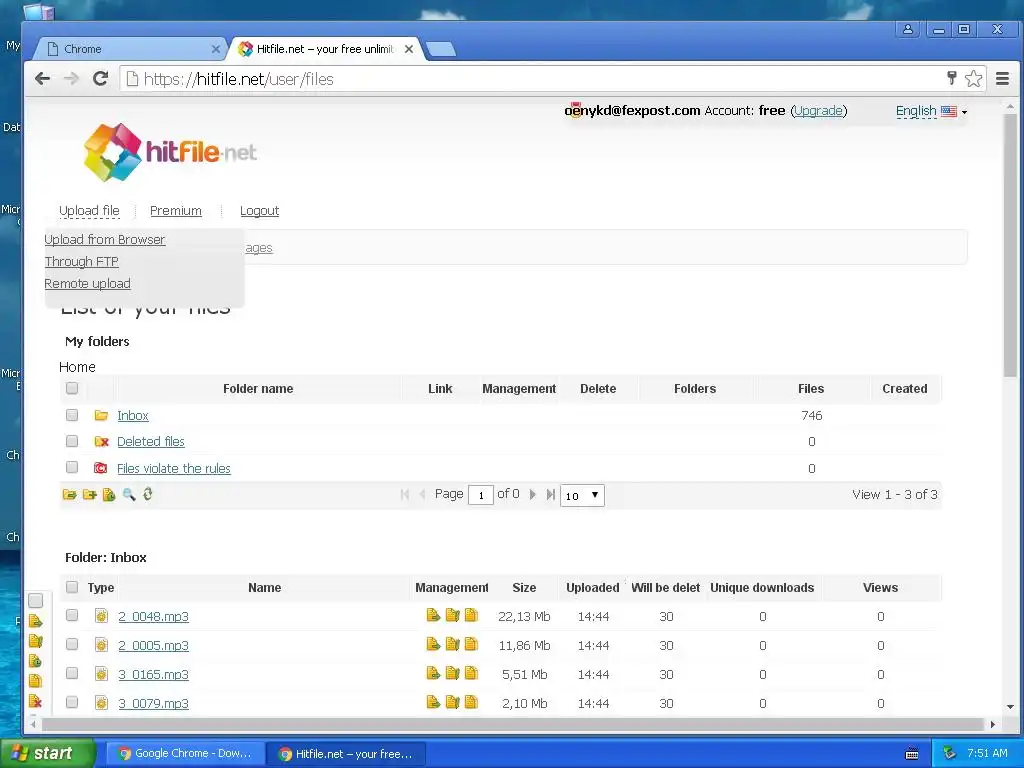
Task: Open the file 3_0165.mp3 link
Action: (153, 675)
